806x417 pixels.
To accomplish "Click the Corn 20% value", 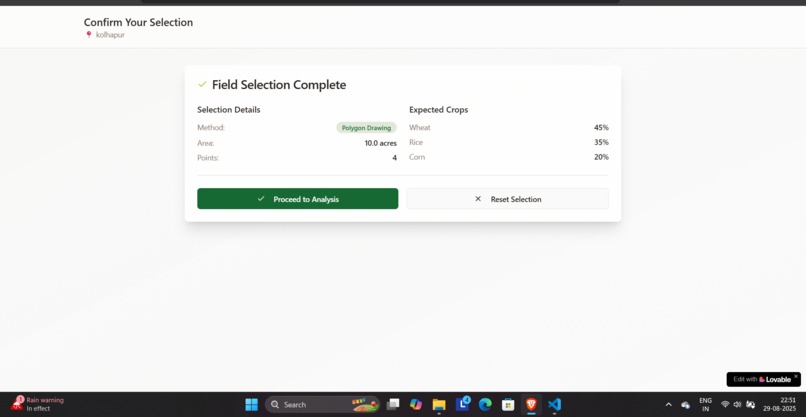I will pyautogui.click(x=601, y=157).
